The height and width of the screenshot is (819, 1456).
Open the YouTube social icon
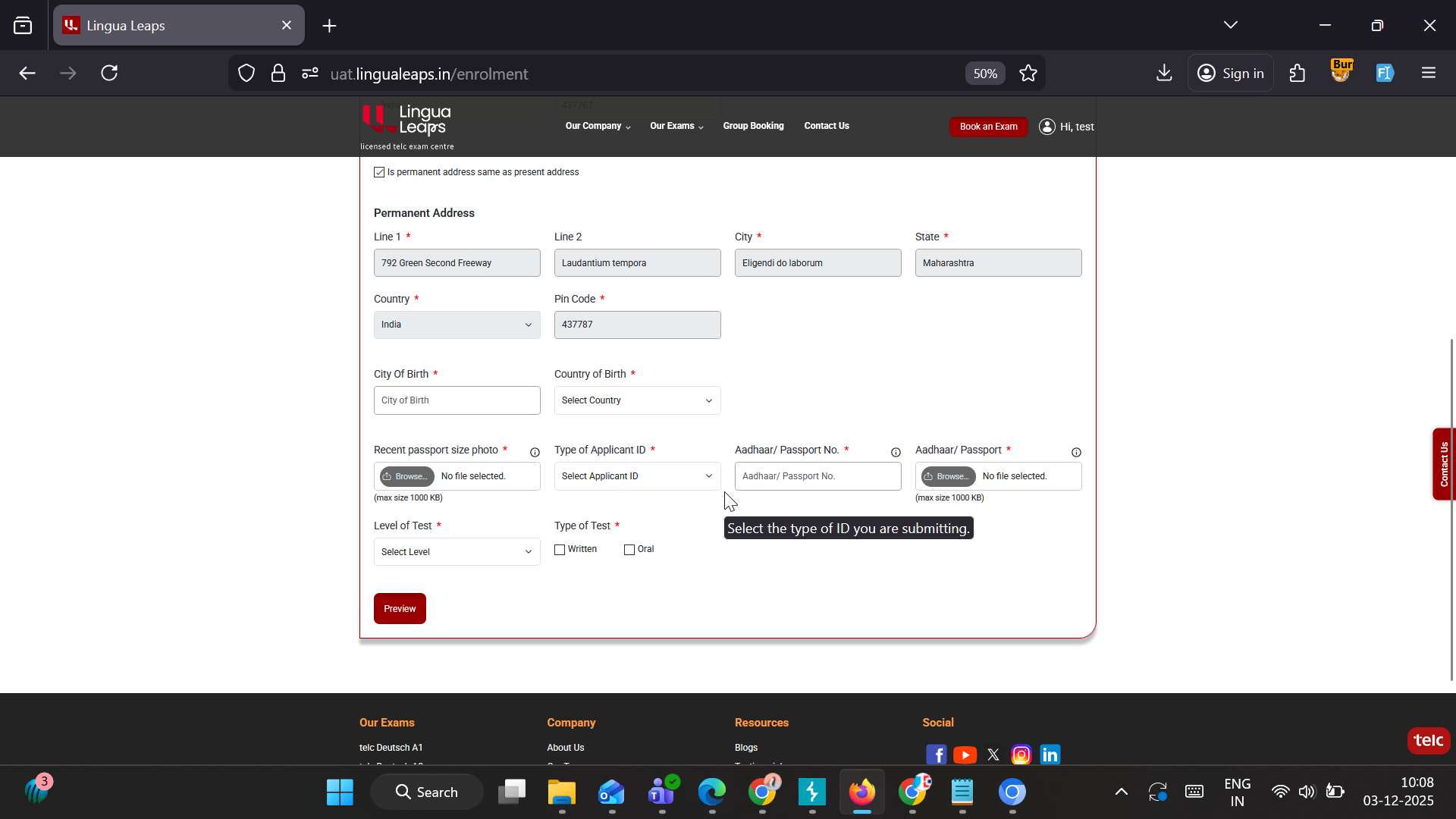[965, 755]
